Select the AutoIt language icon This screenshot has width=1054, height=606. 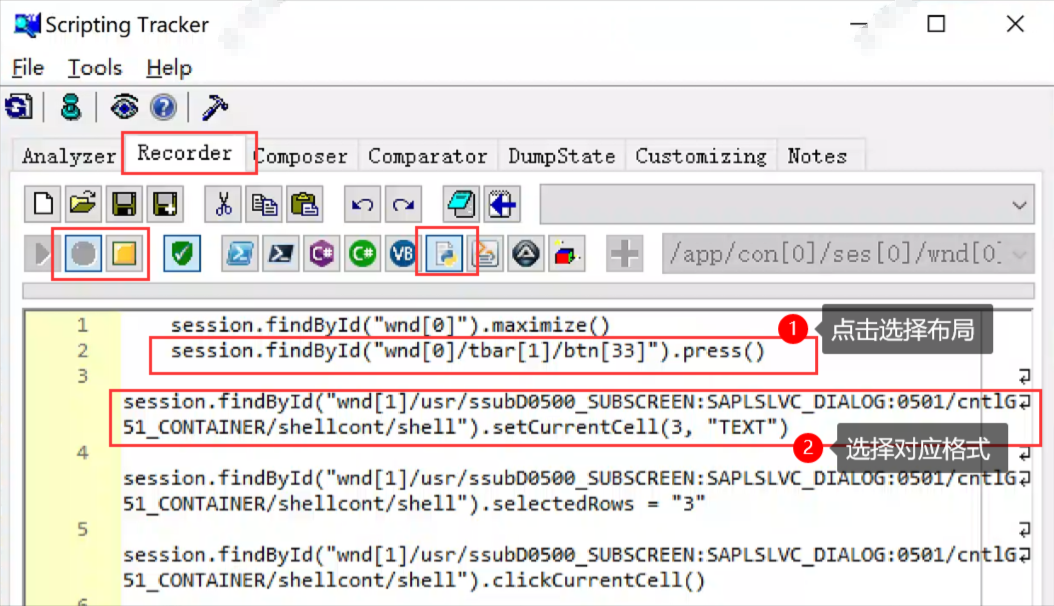point(526,254)
